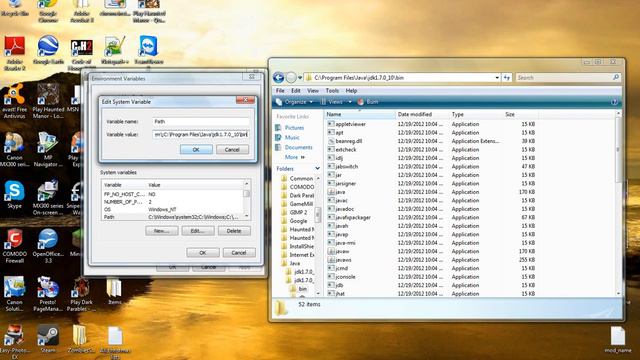Sort files by Date modified column
Viewport: 640px width, 360px height.
tap(422, 114)
